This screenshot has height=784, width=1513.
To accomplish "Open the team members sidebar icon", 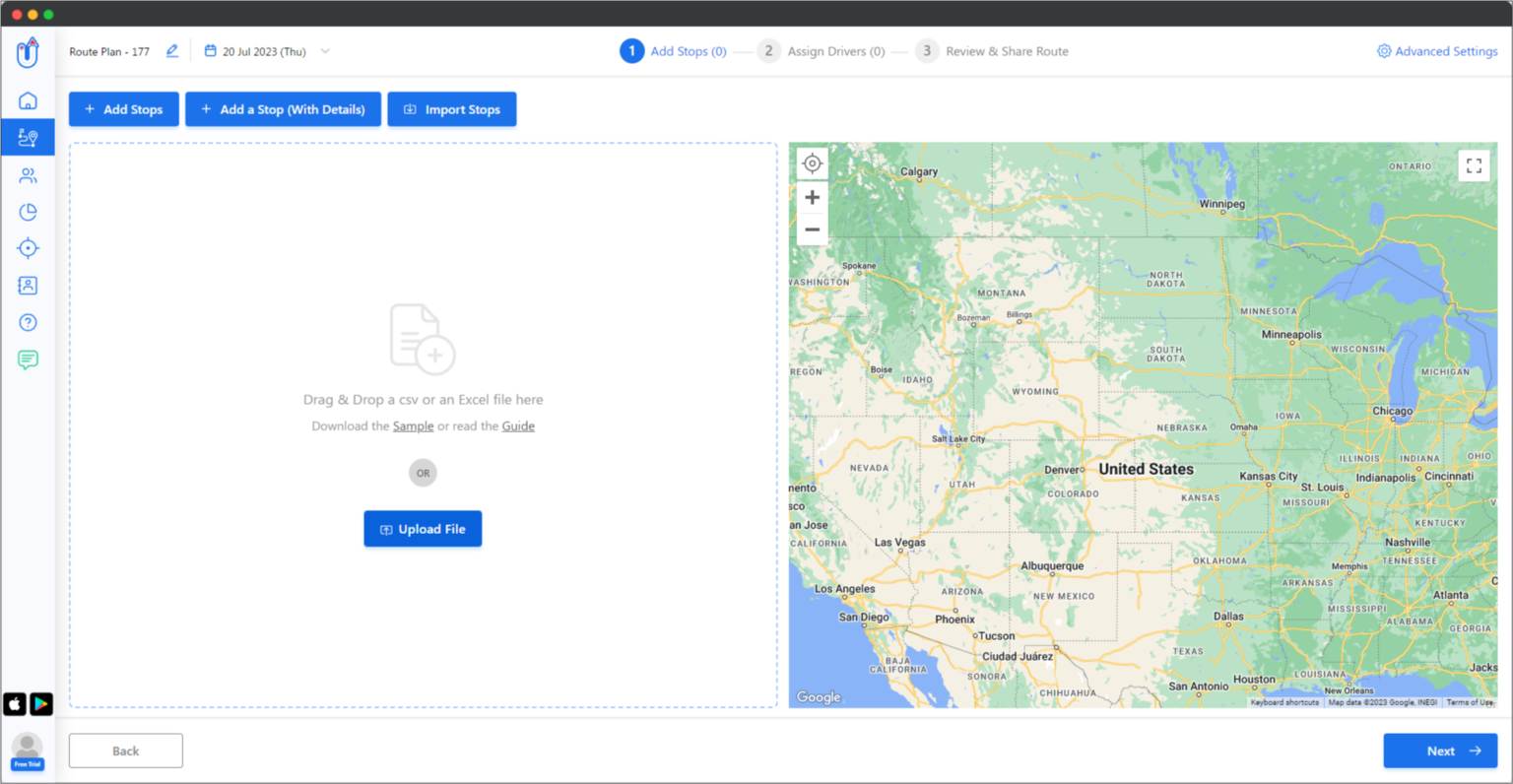I will tap(28, 174).
